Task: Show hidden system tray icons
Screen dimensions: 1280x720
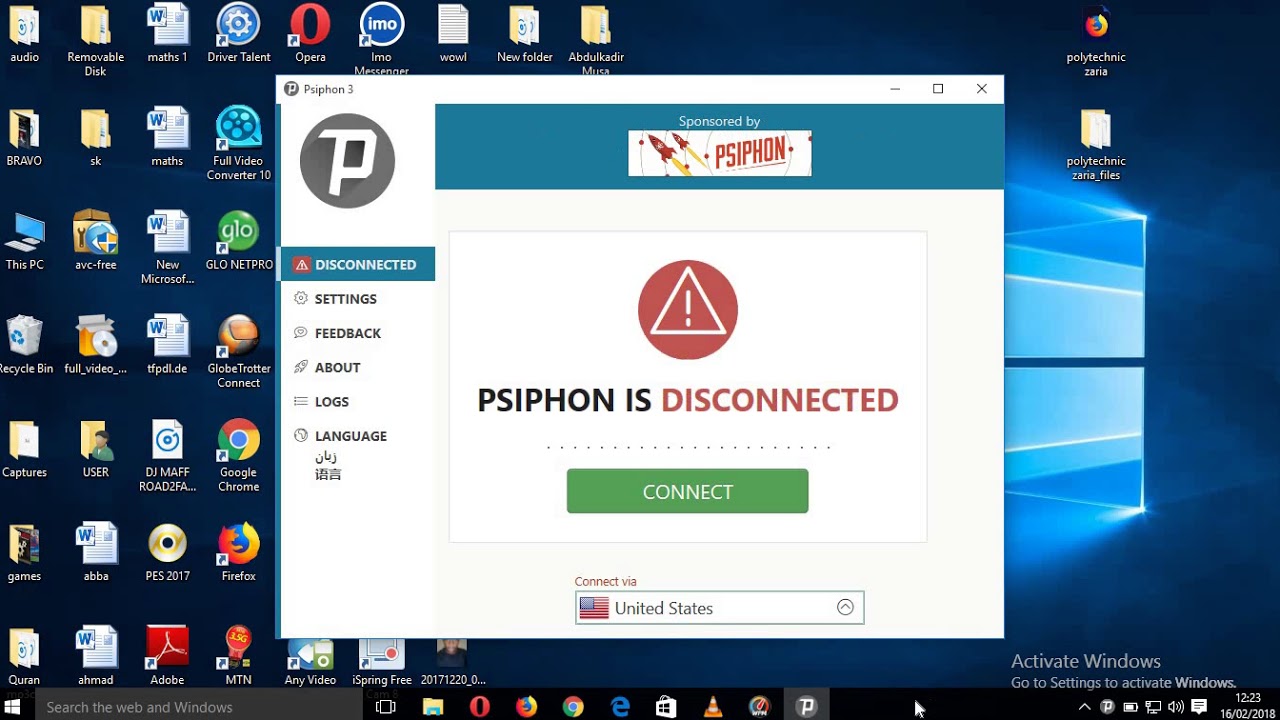Action: 1084,707
